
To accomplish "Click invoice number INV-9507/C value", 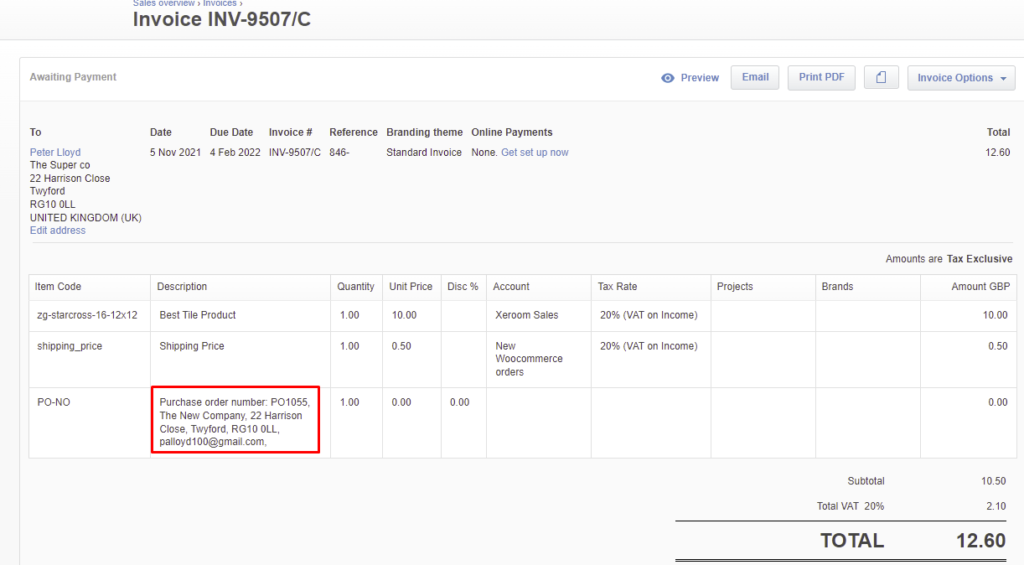I will click(x=295, y=152).
